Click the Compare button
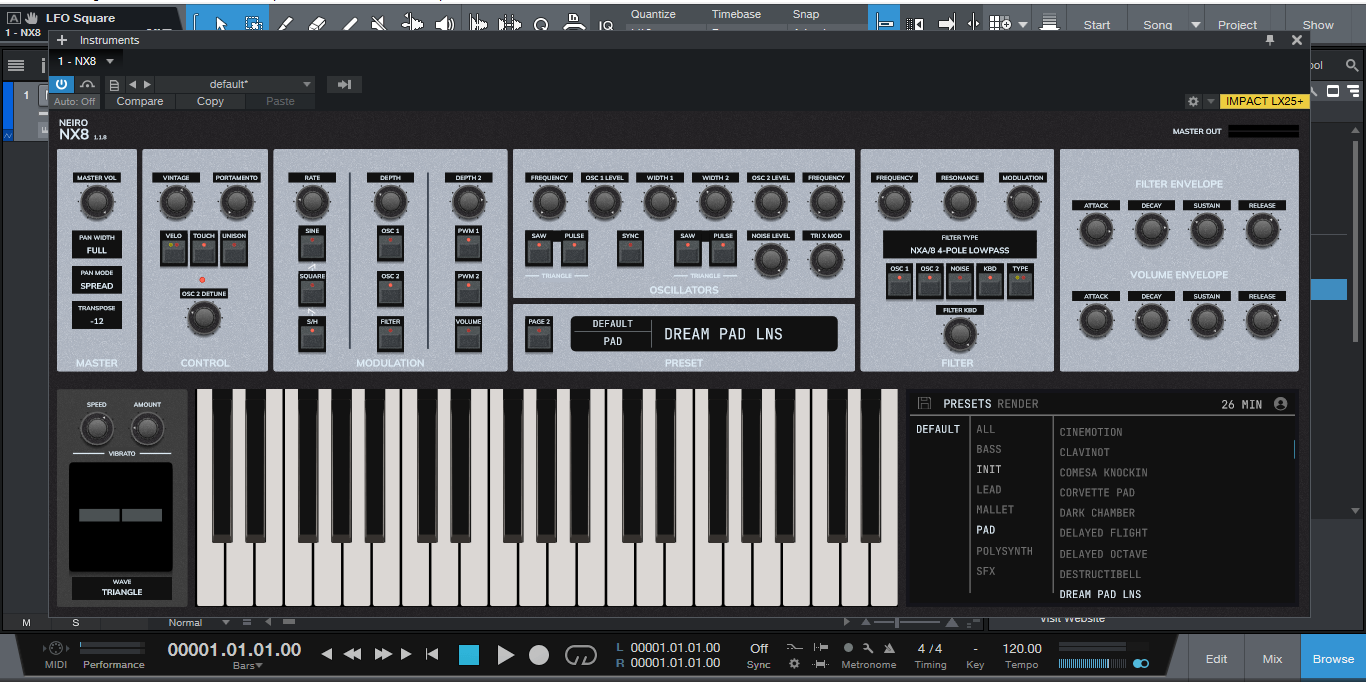Viewport: 1366px width, 682px height. 139,101
